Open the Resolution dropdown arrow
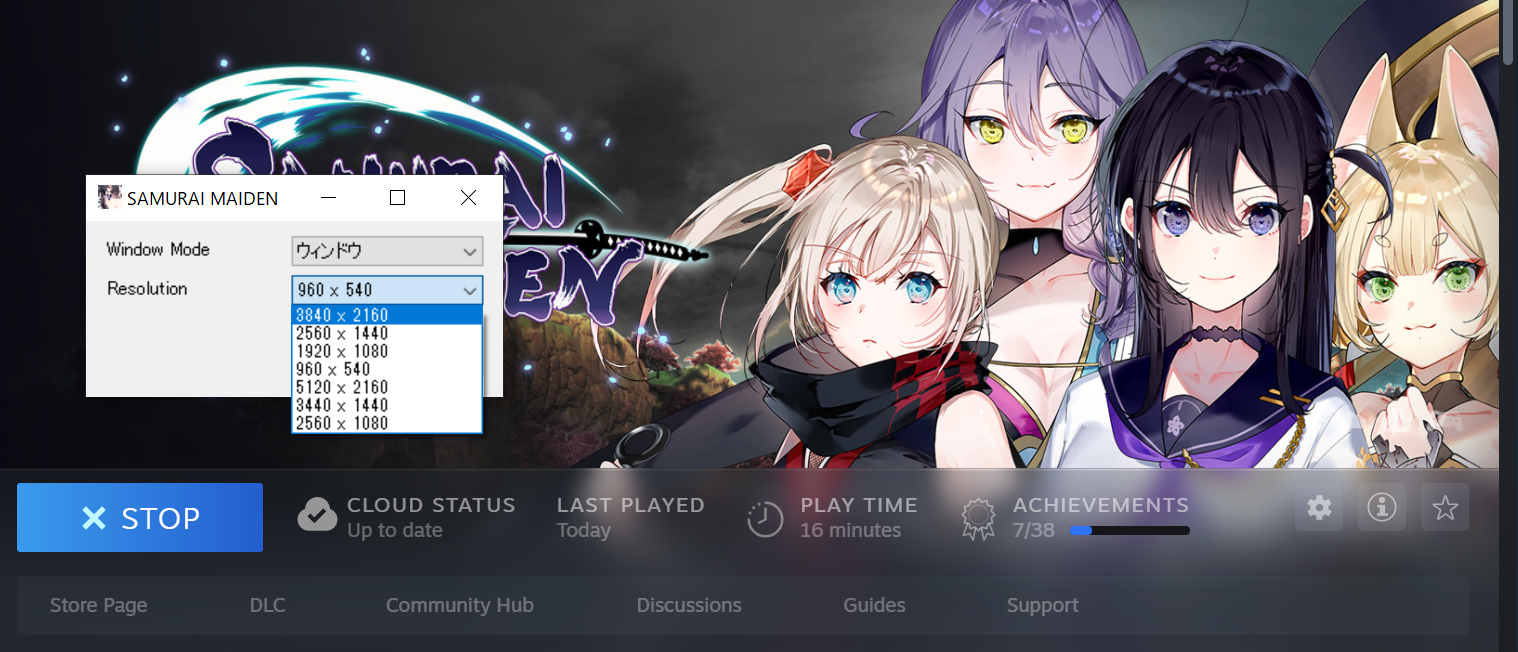 pos(470,290)
